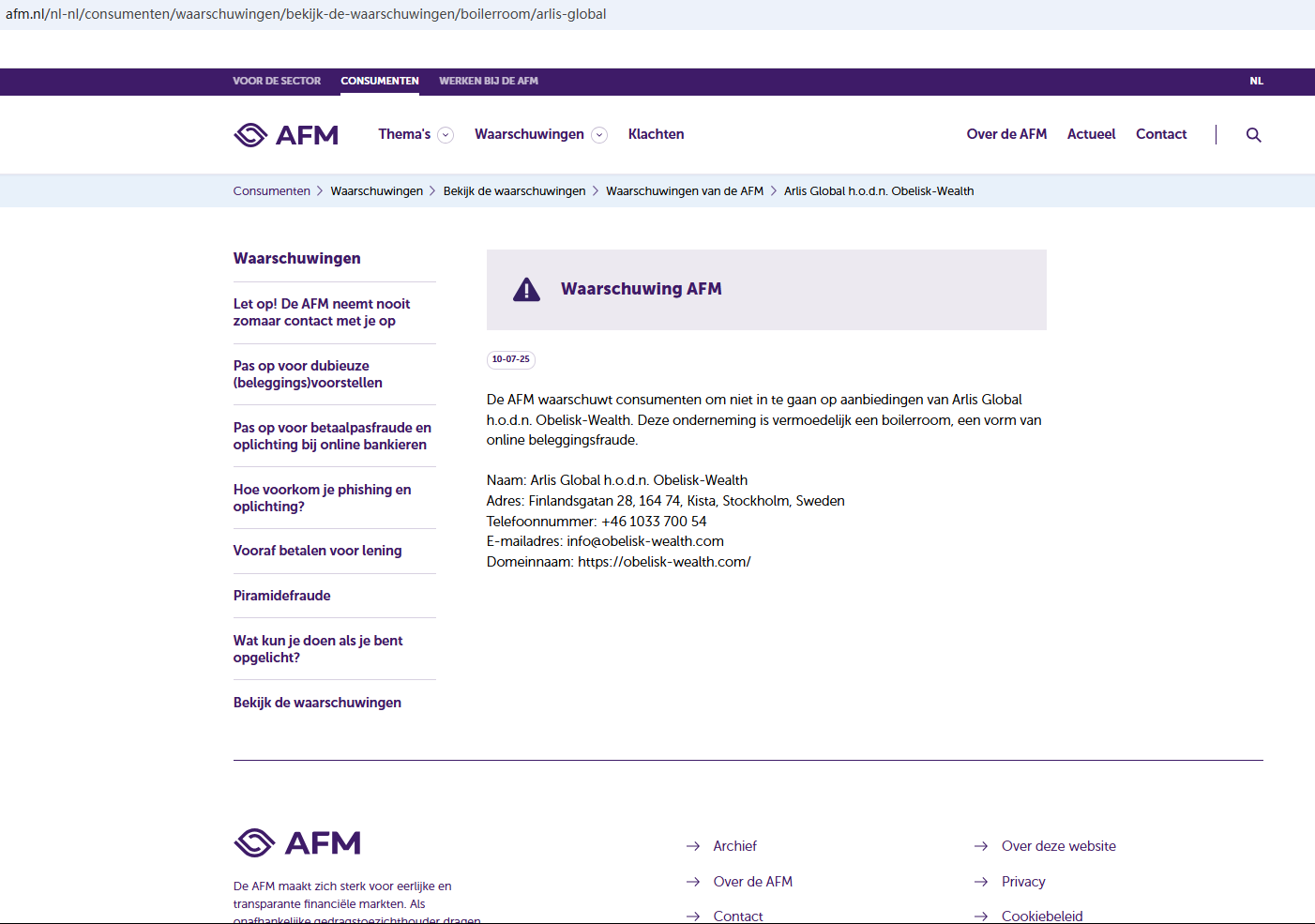
Task: Open 'Let op! De AFM neemt nooit zomaar contact' link
Action: 322,312
